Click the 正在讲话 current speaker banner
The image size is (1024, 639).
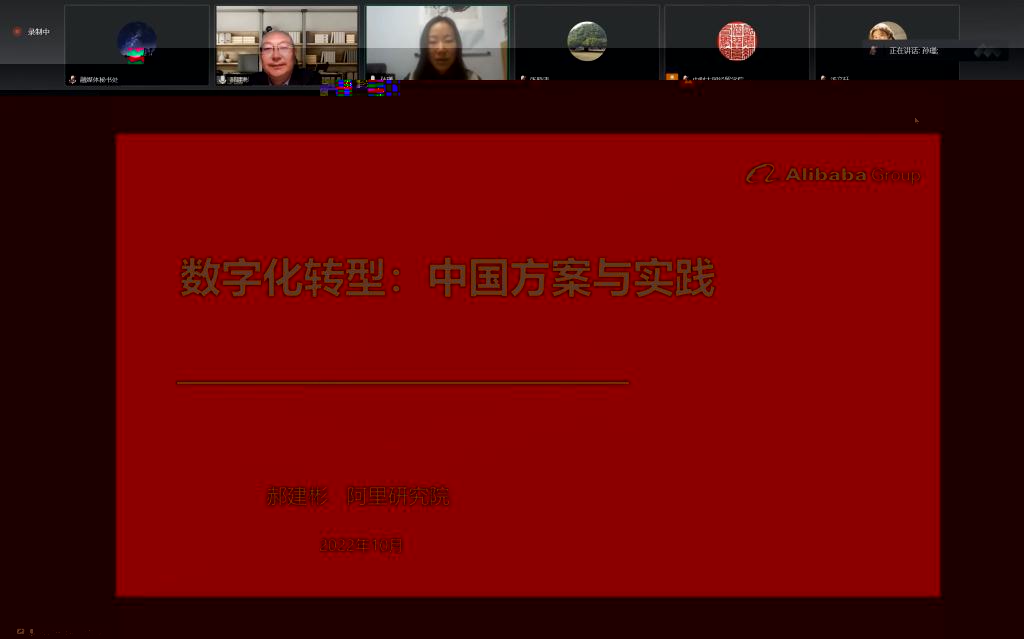tap(934, 50)
